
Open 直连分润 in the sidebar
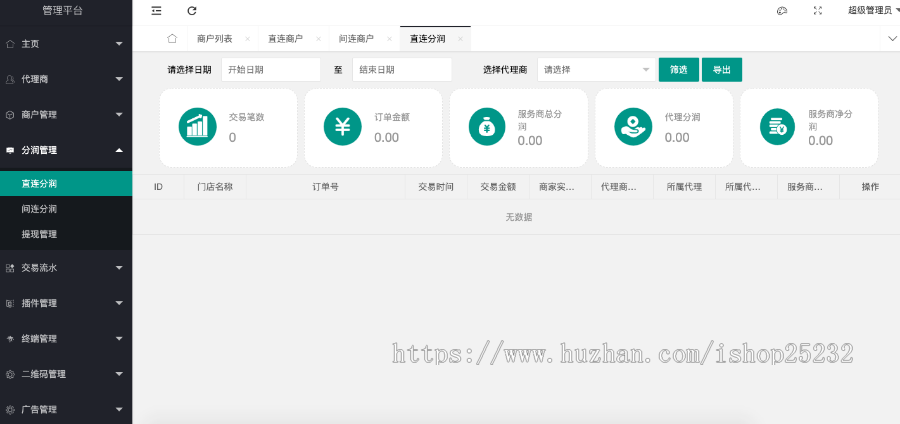coord(66,184)
